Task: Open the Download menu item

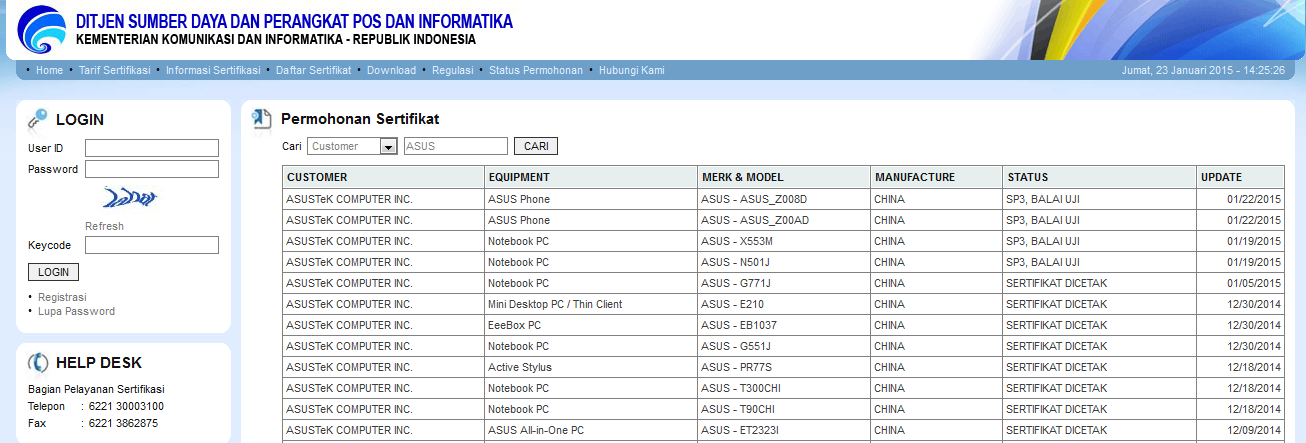Action: pos(391,70)
